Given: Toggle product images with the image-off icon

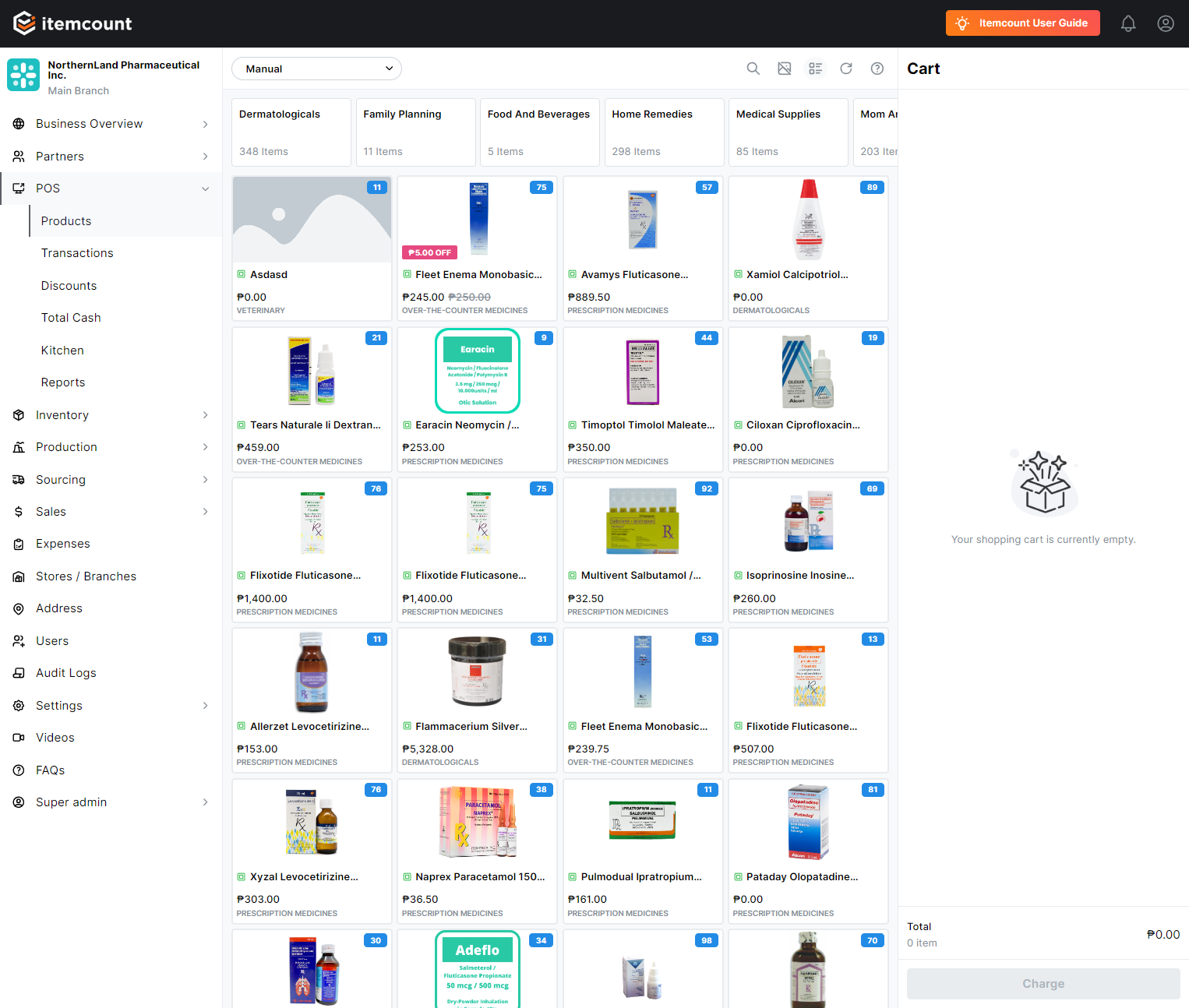Looking at the screenshot, I should 785,69.
